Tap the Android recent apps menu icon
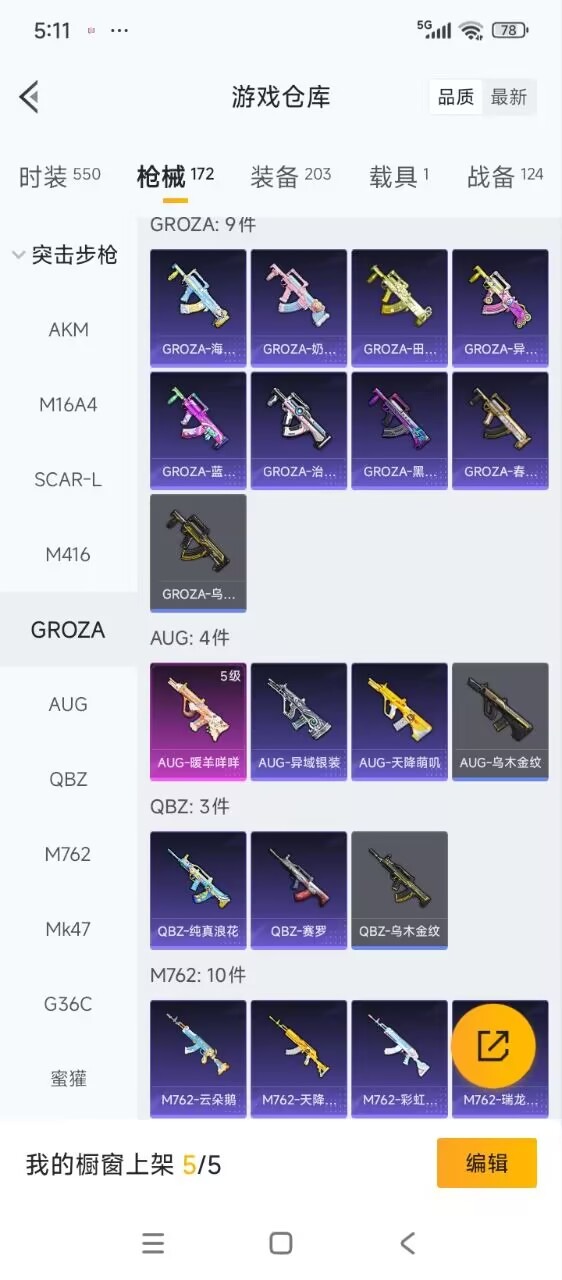 pos(153,1243)
